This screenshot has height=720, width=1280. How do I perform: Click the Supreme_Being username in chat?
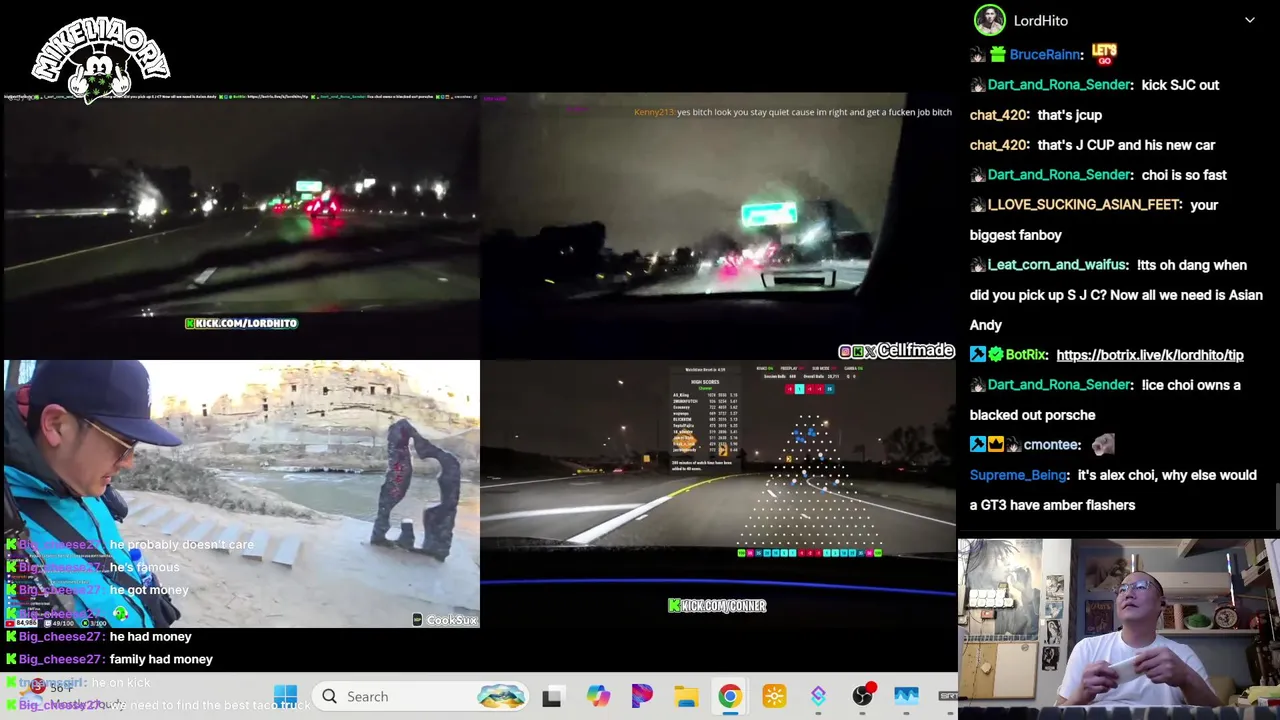(1019, 475)
